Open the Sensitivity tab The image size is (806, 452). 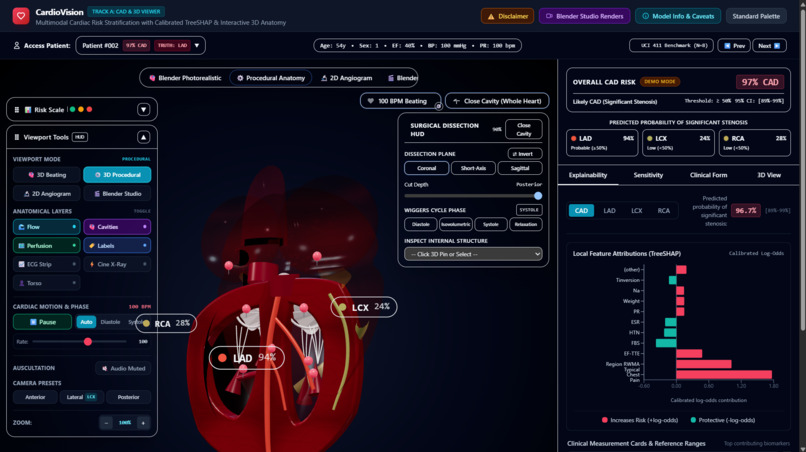[x=648, y=175]
